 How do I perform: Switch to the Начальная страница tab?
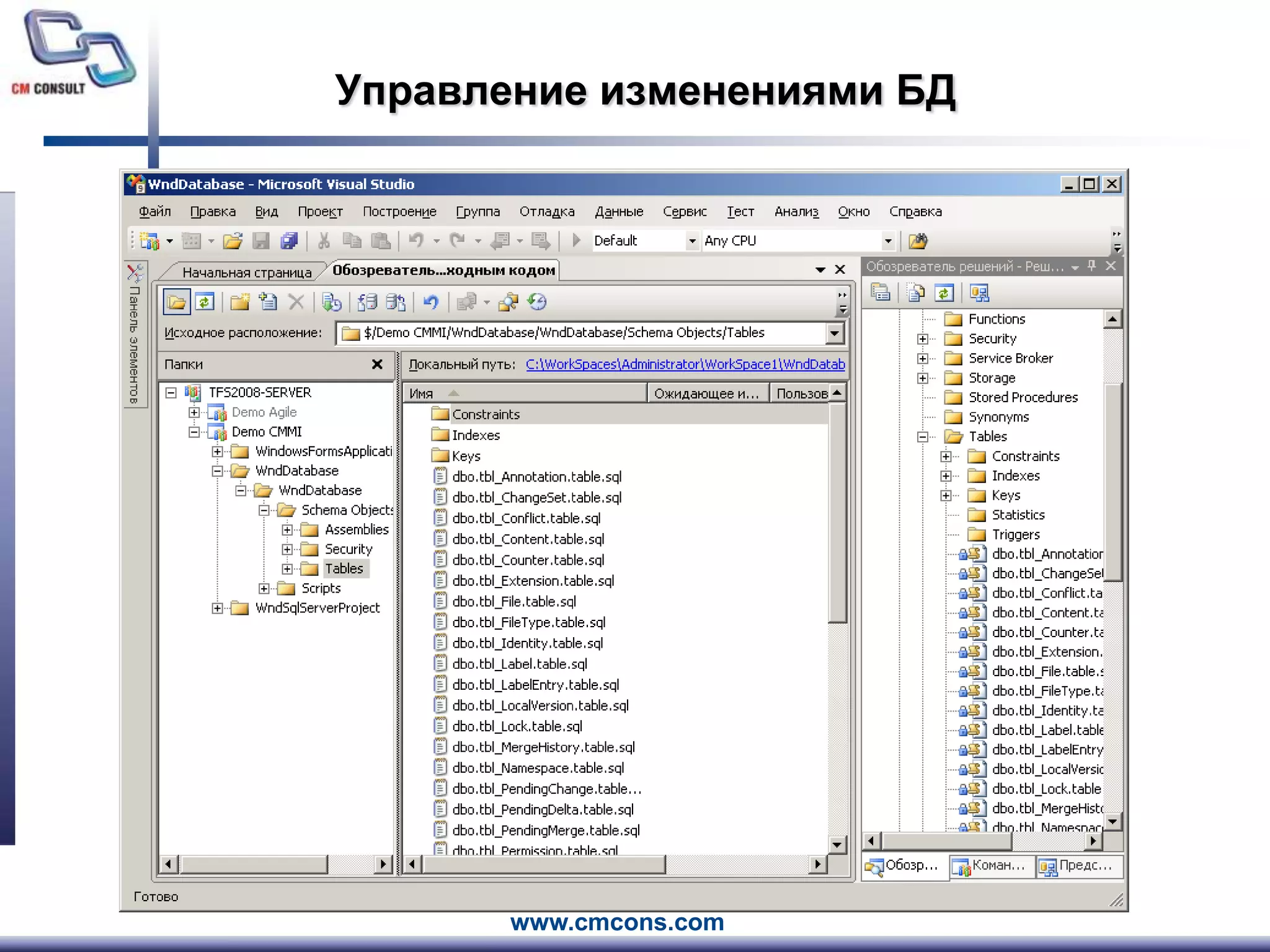247,272
